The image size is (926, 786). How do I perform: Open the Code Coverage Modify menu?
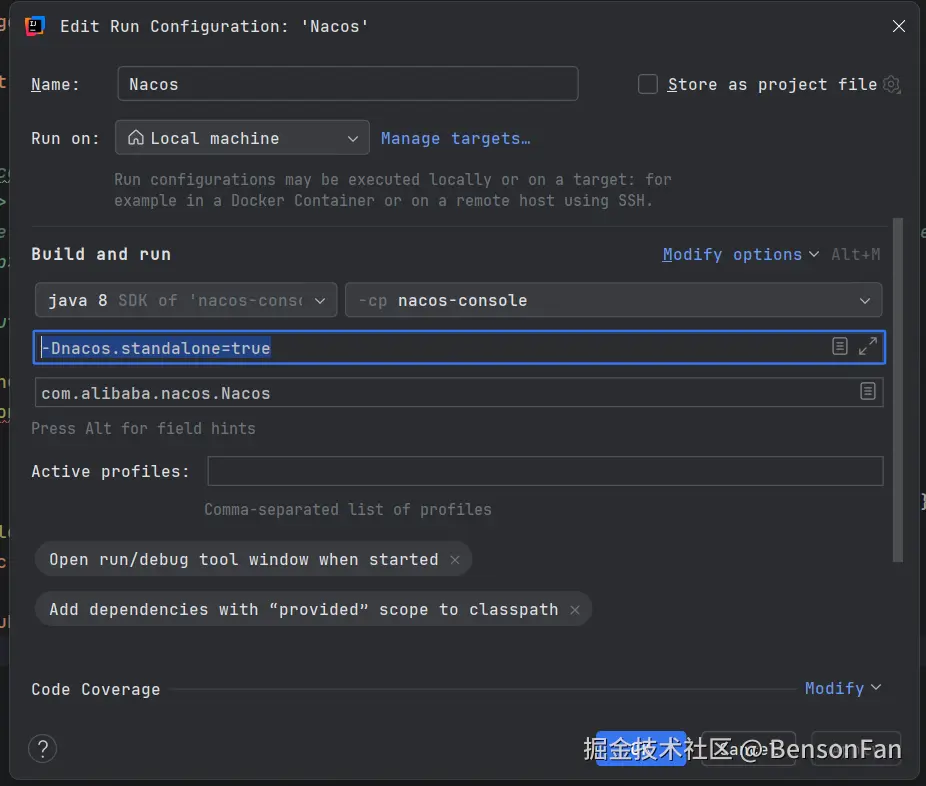click(842, 688)
